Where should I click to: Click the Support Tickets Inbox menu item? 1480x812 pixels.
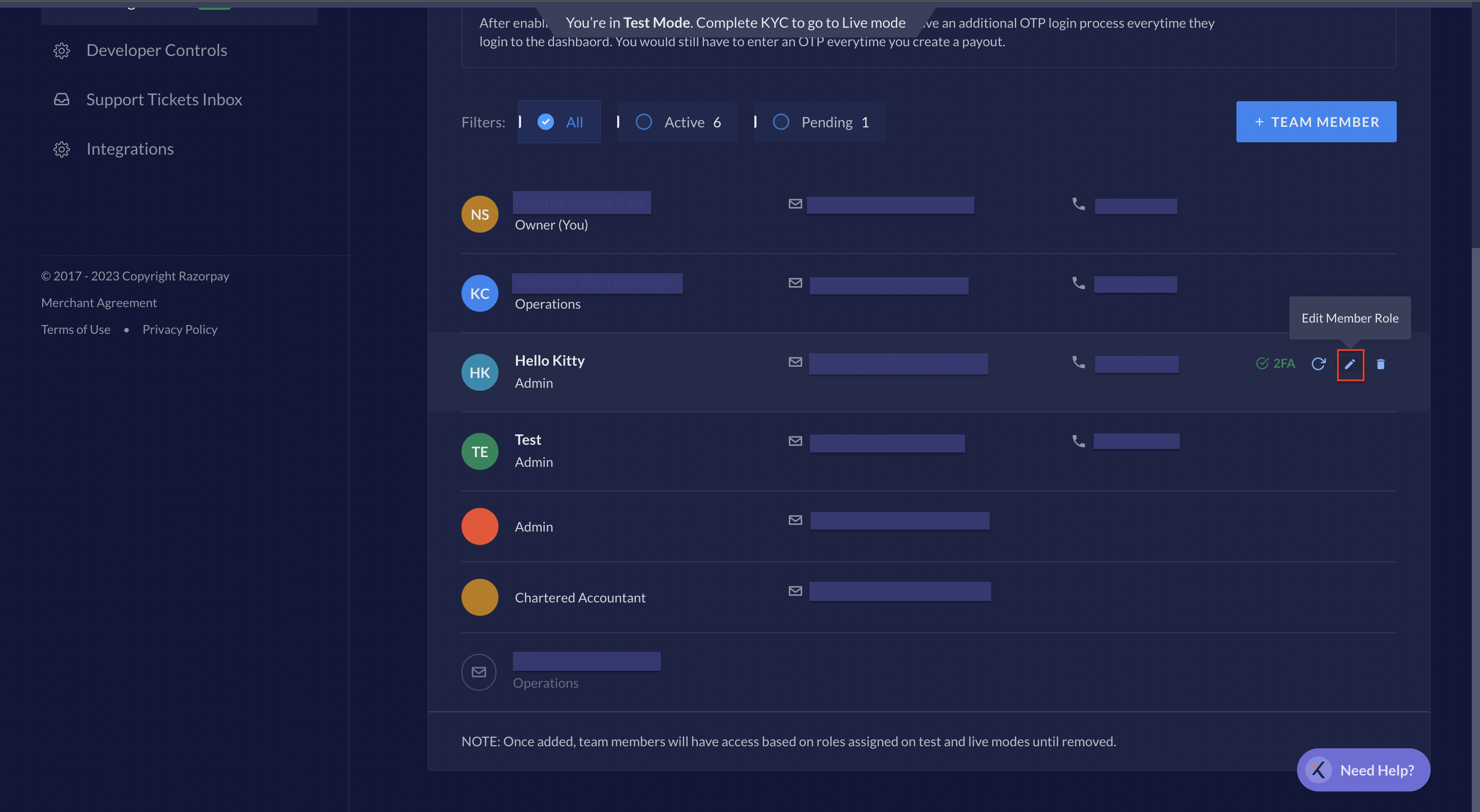tap(163, 99)
